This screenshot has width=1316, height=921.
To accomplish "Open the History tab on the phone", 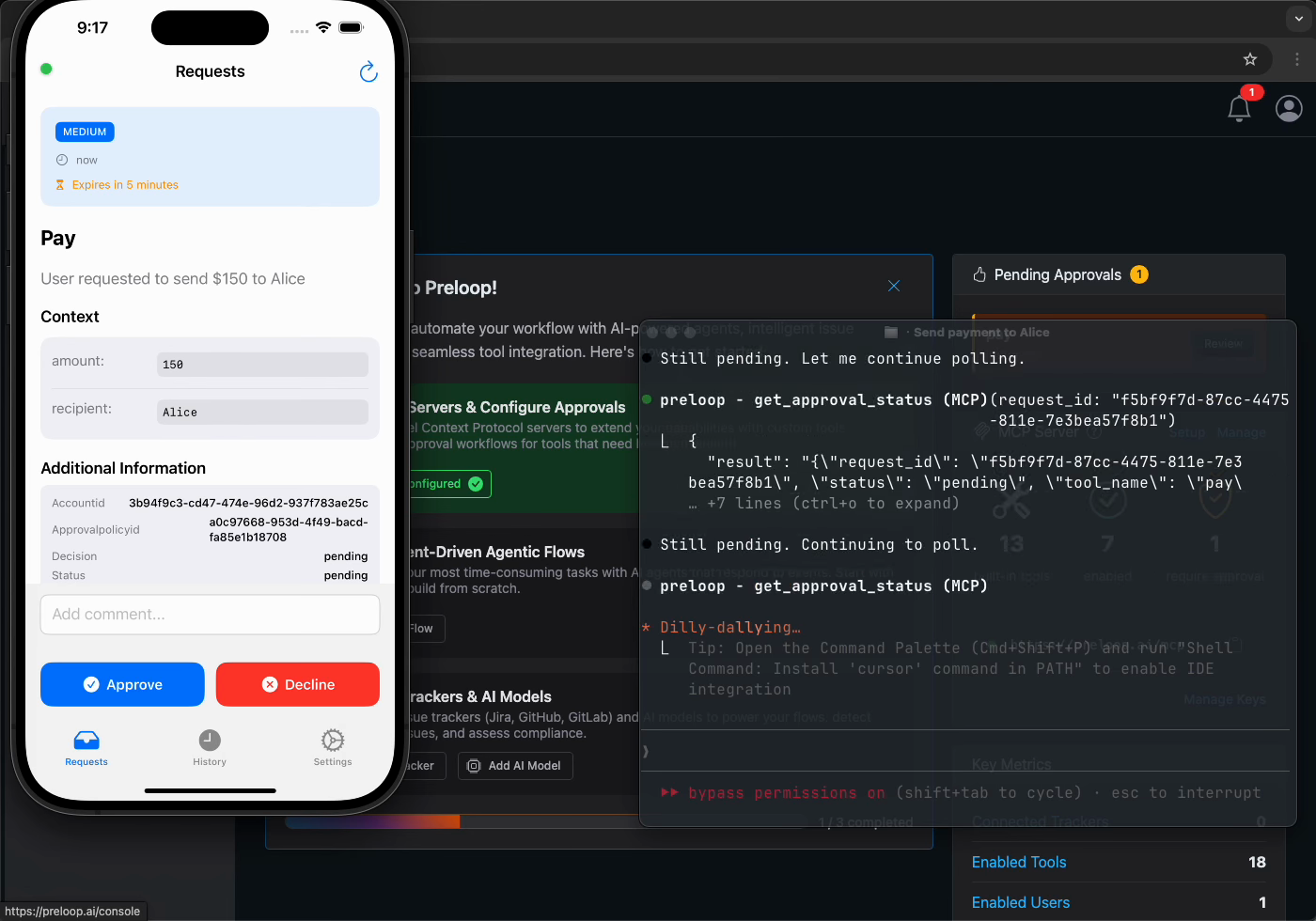I will pyautogui.click(x=210, y=748).
